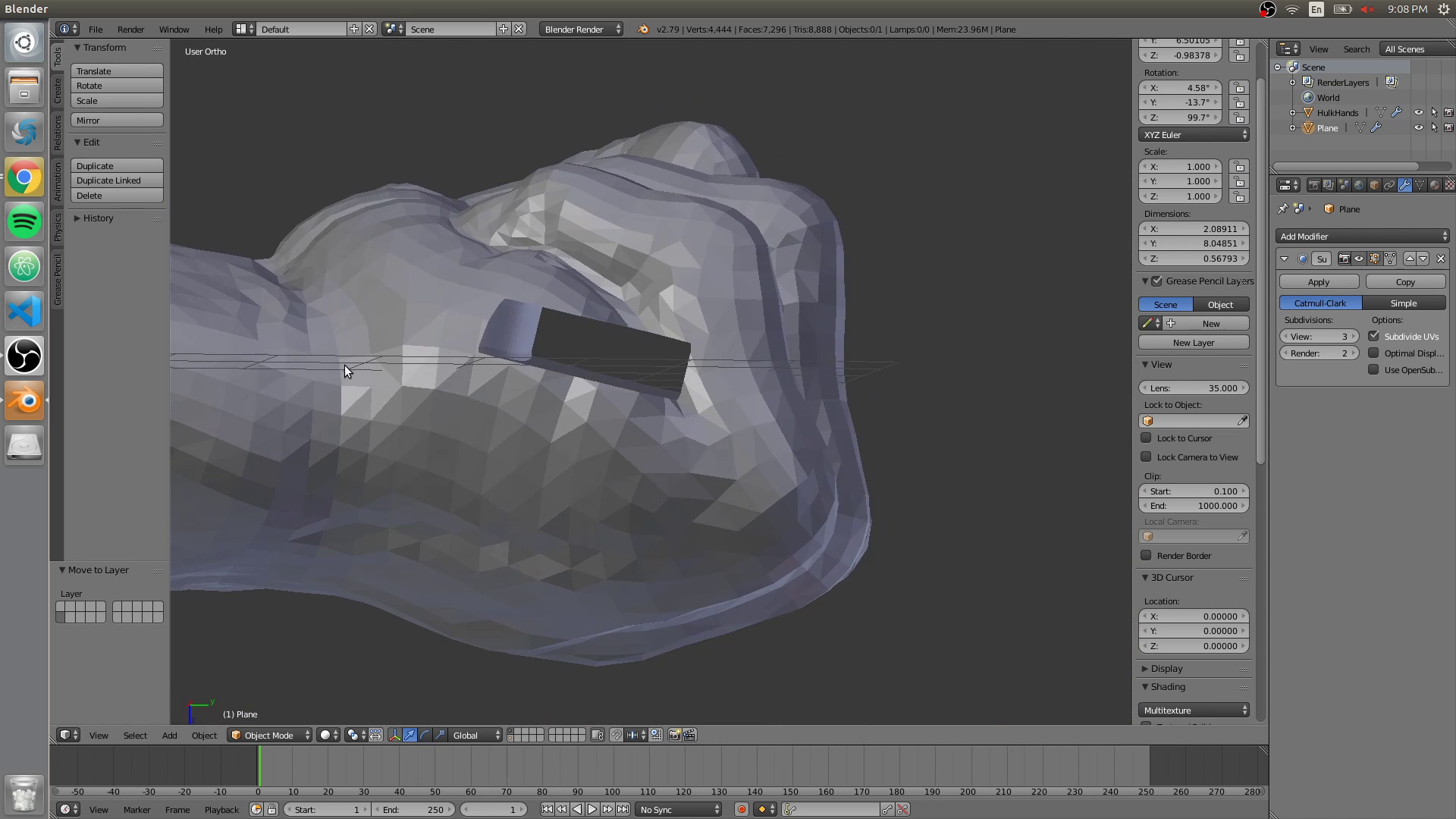
Task: Apply the Subsurf modifier
Action: 1318,281
